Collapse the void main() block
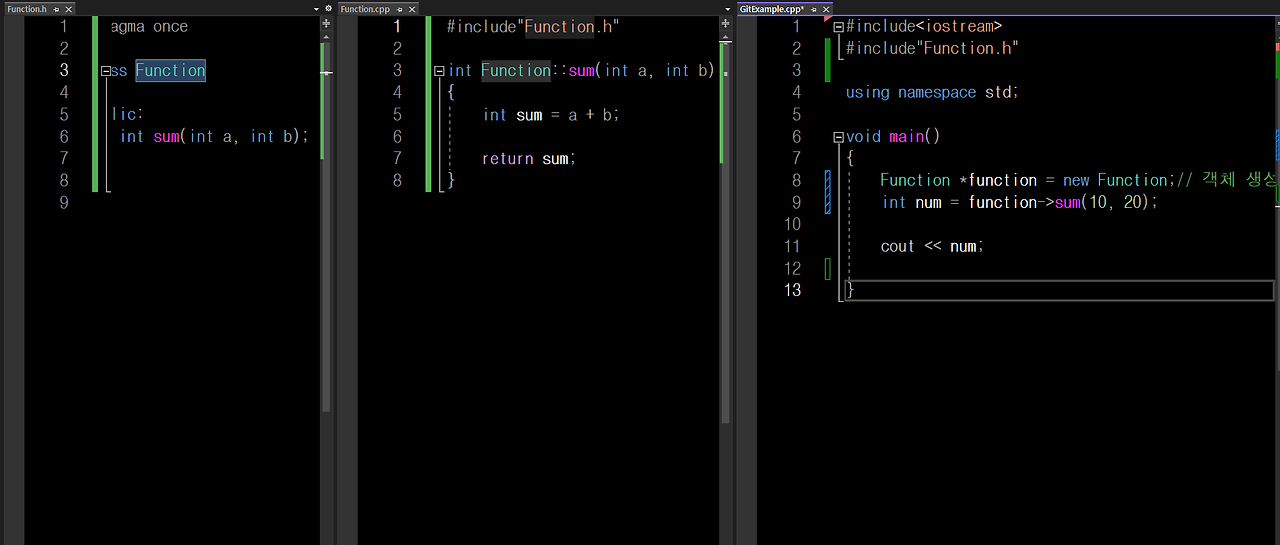Image resolution: width=1280 pixels, height=545 pixels. [838, 137]
